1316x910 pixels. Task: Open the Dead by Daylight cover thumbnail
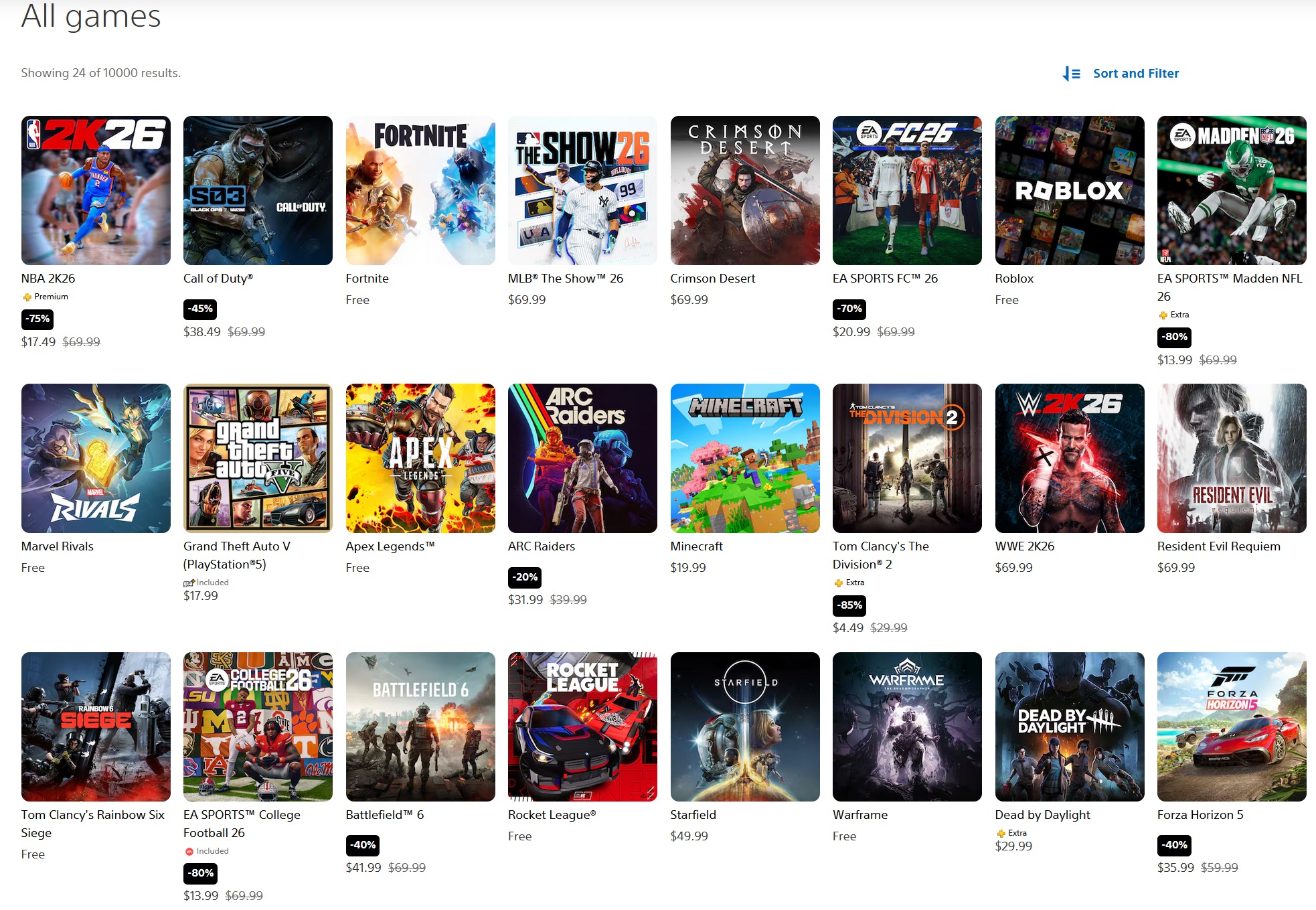[1069, 727]
